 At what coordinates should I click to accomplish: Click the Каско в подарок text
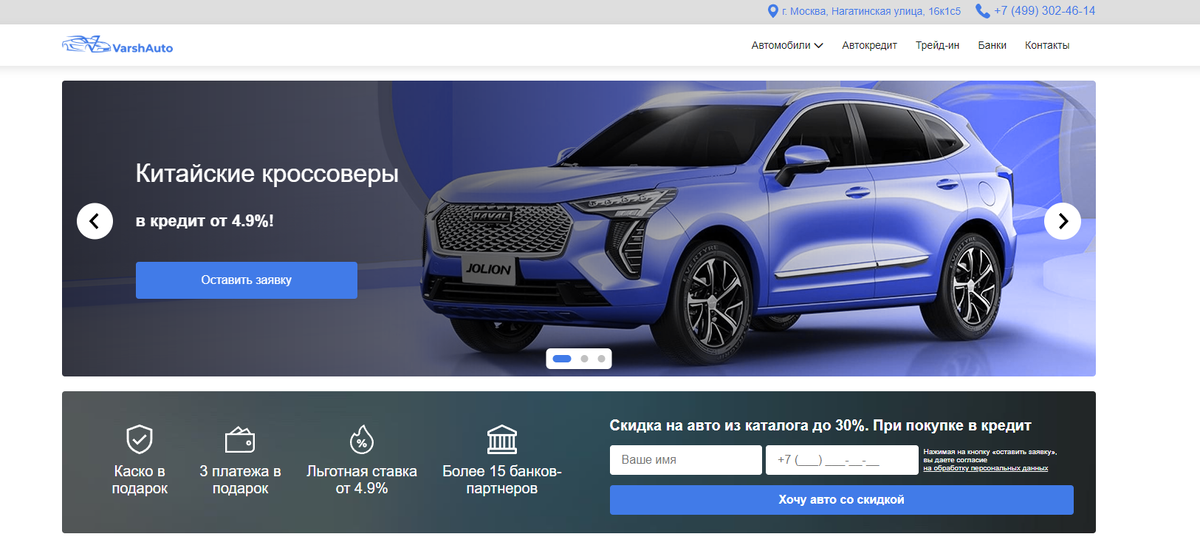point(139,480)
